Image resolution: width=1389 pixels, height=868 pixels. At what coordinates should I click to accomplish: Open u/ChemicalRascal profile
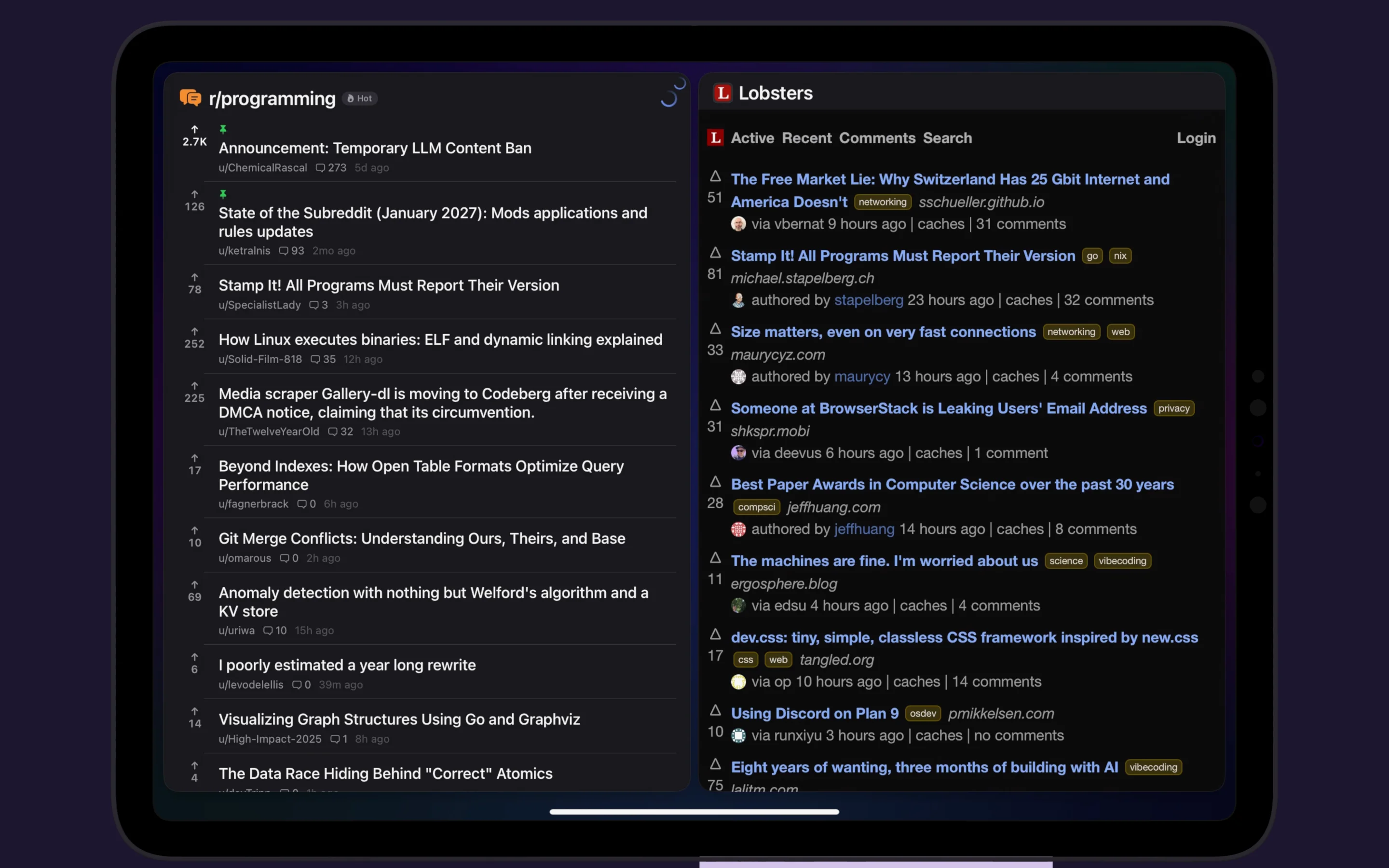(262, 168)
